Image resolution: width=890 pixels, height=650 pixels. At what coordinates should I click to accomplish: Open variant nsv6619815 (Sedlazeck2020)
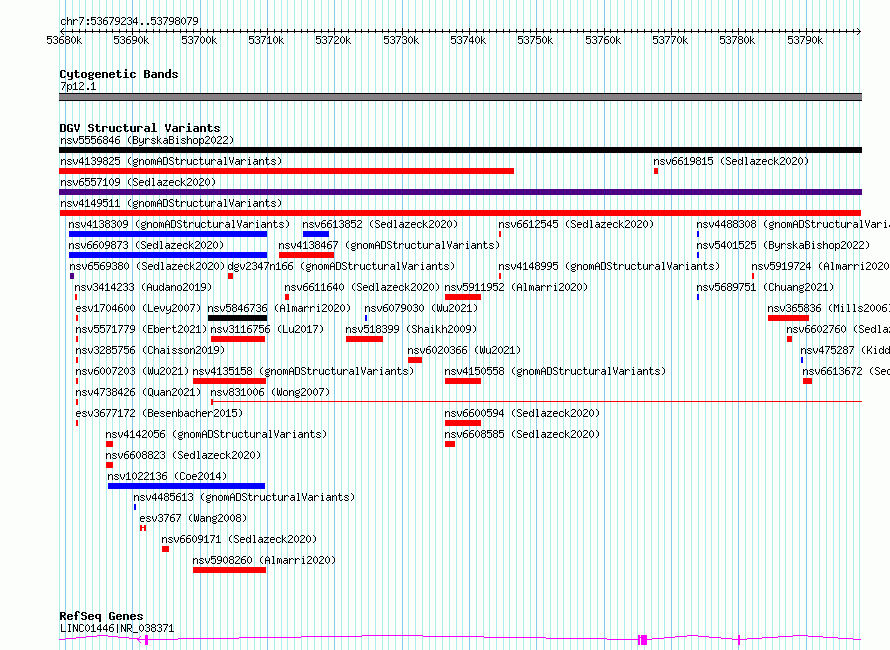[x=731, y=161]
